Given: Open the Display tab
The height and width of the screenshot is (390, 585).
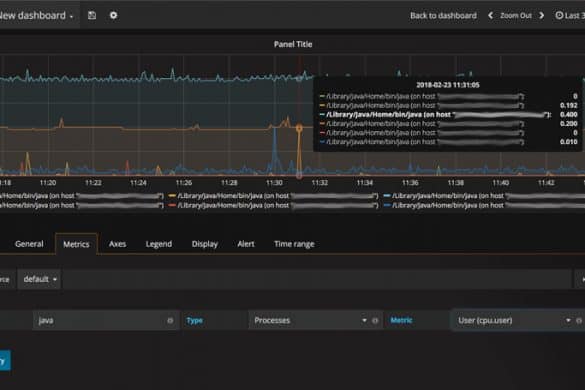Looking at the screenshot, I should (x=205, y=244).
